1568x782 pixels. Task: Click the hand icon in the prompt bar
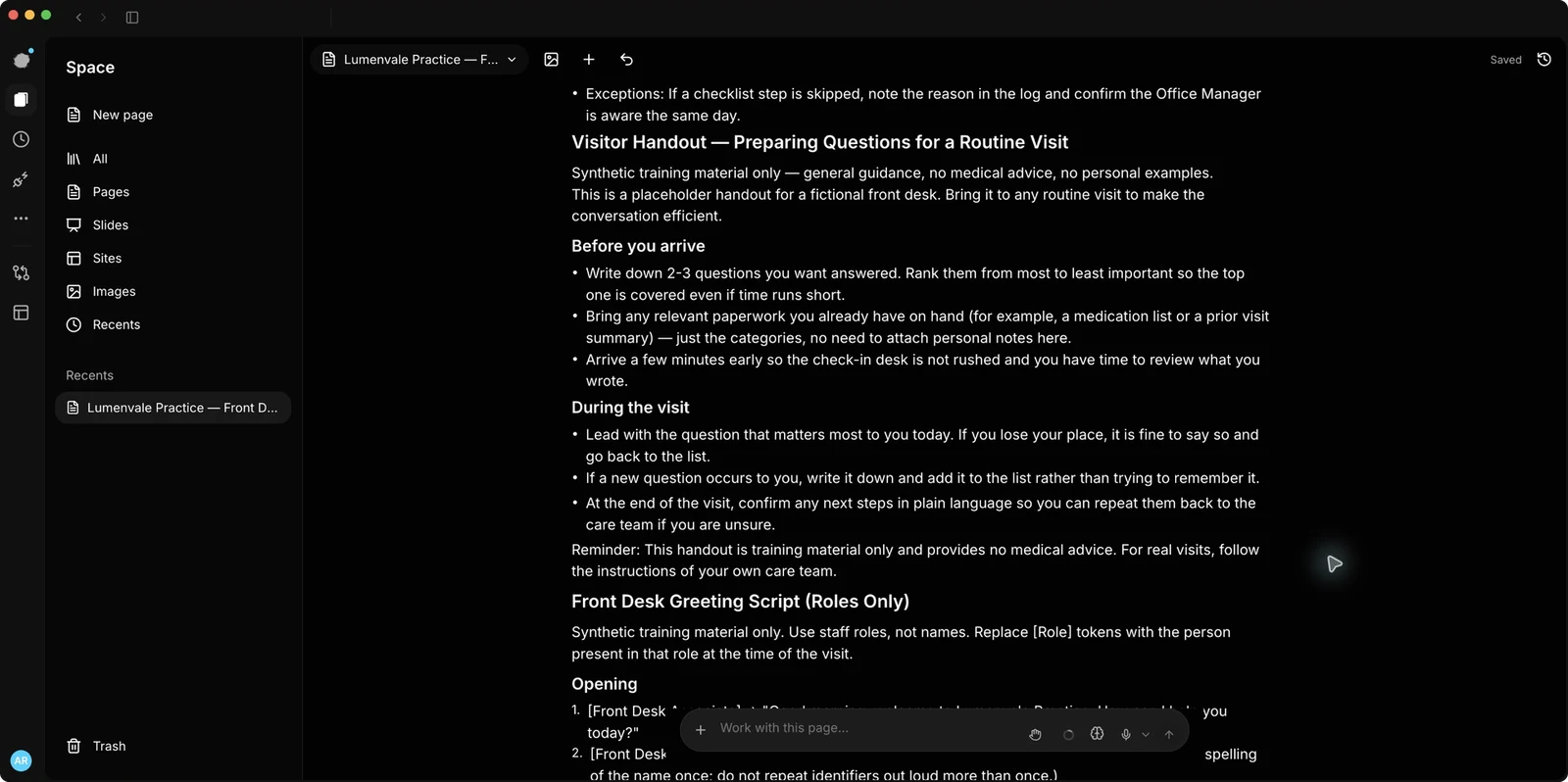[1036, 734]
